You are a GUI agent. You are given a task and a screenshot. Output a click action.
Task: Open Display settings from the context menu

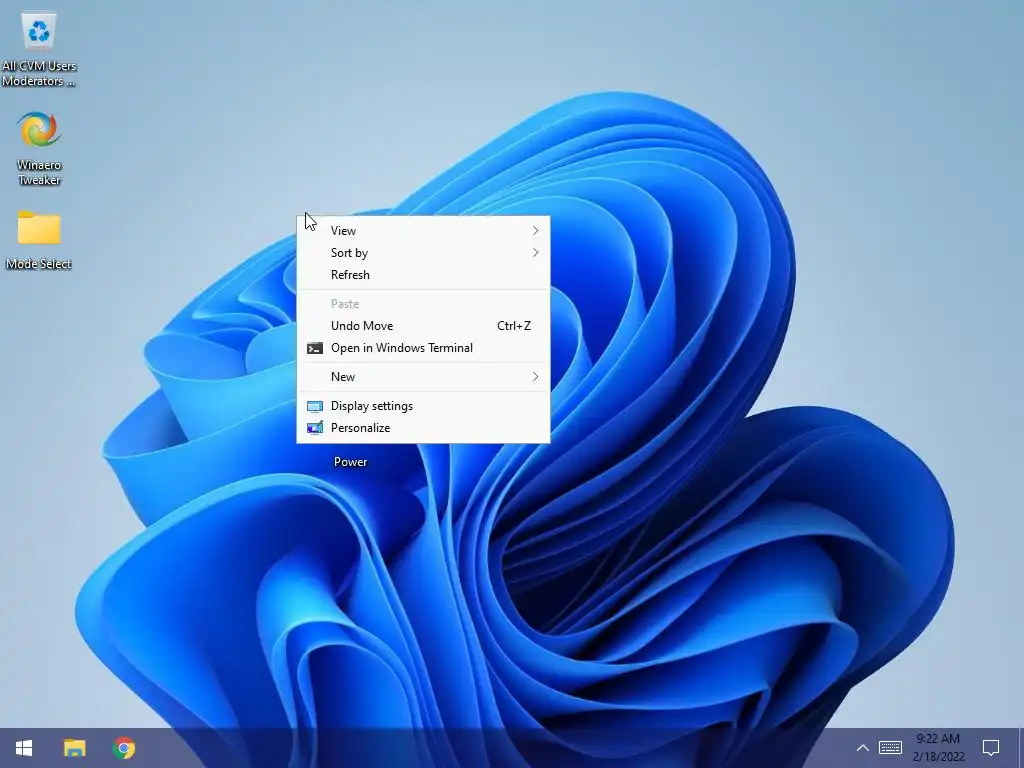(423, 406)
